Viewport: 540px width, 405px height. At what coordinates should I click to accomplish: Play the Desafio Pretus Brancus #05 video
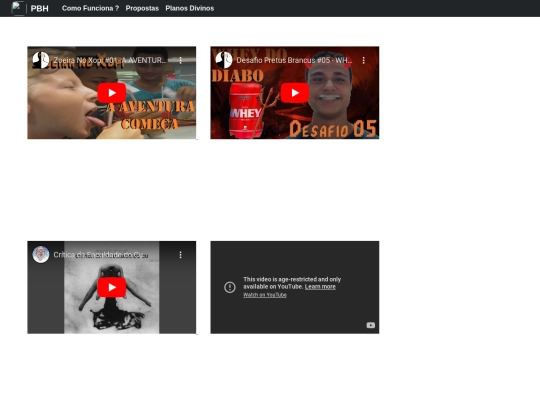click(295, 93)
